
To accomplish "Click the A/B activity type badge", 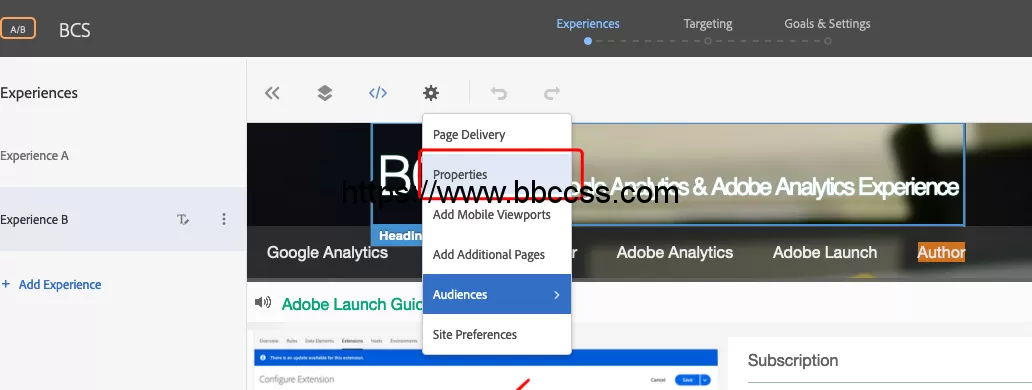I will coord(18,29).
